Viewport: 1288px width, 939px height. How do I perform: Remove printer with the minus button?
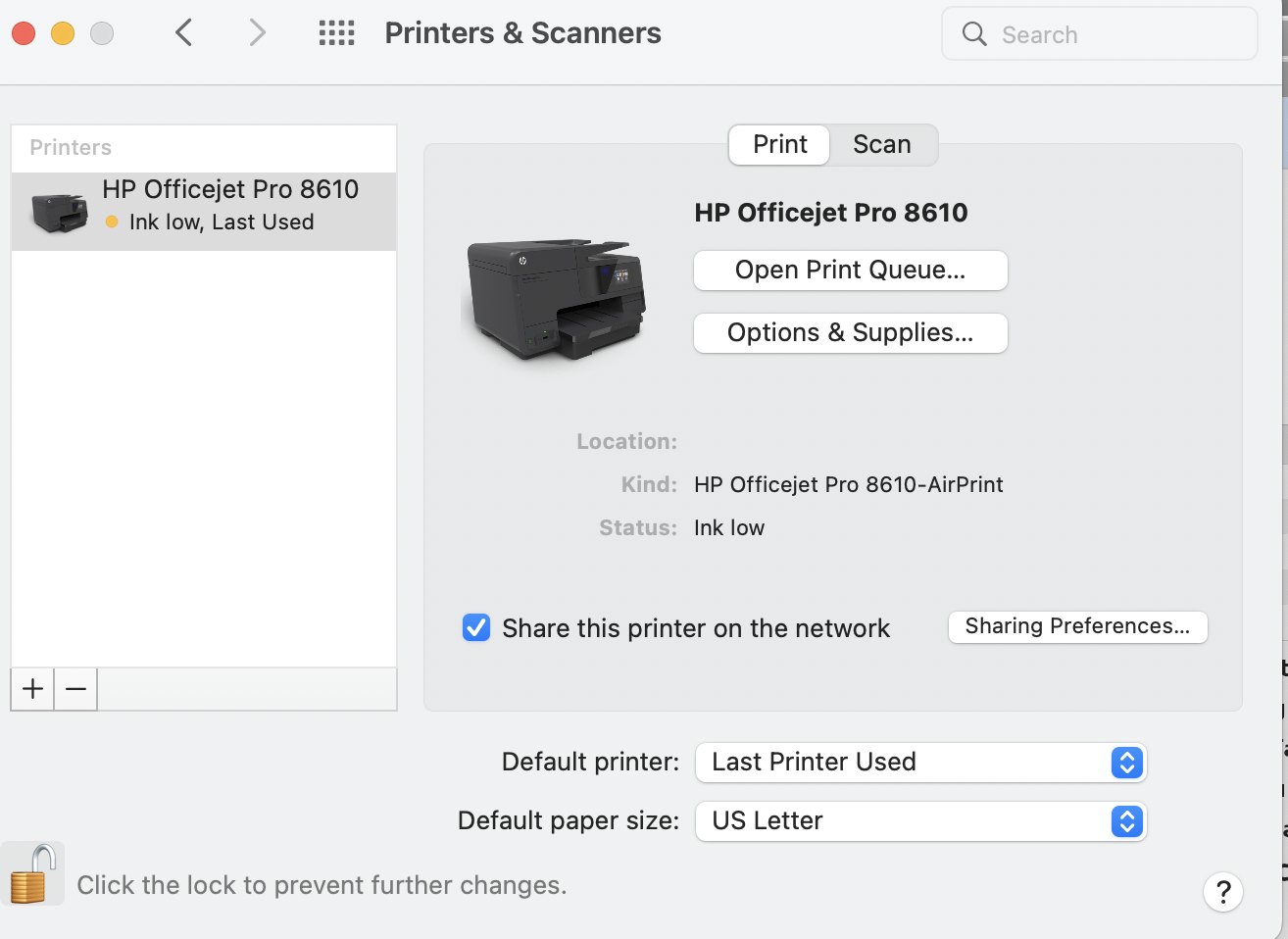pos(75,689)
